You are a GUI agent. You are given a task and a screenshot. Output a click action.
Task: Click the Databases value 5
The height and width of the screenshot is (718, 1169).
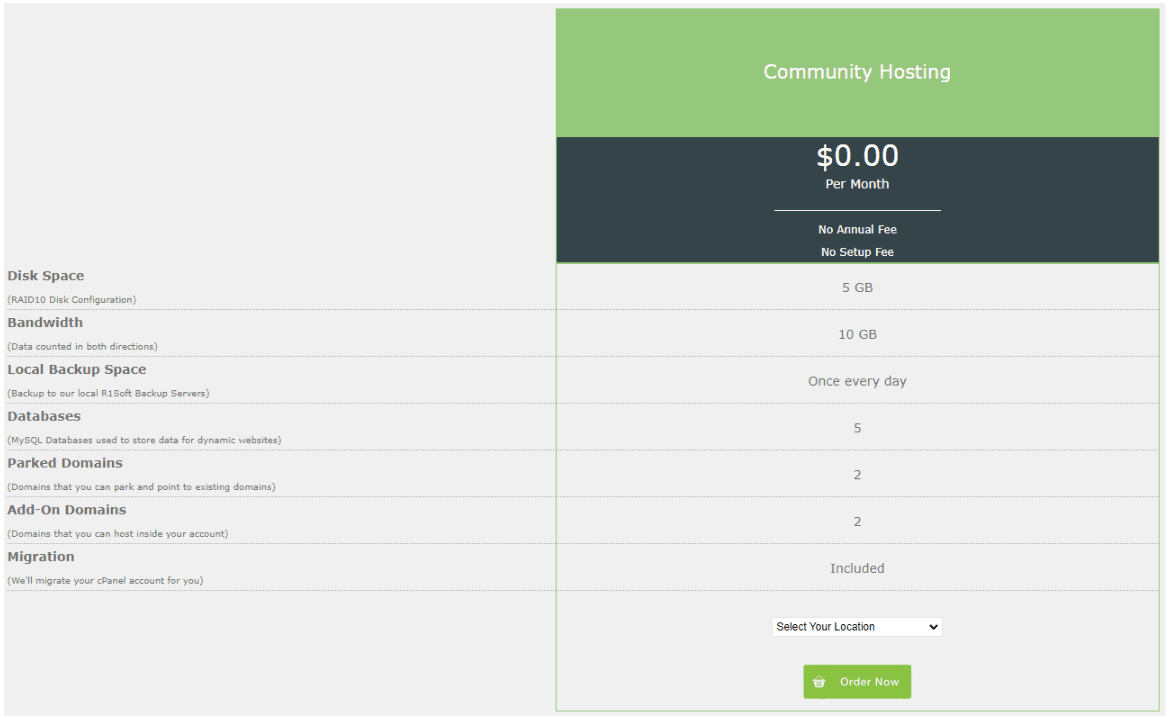point(857,428)
